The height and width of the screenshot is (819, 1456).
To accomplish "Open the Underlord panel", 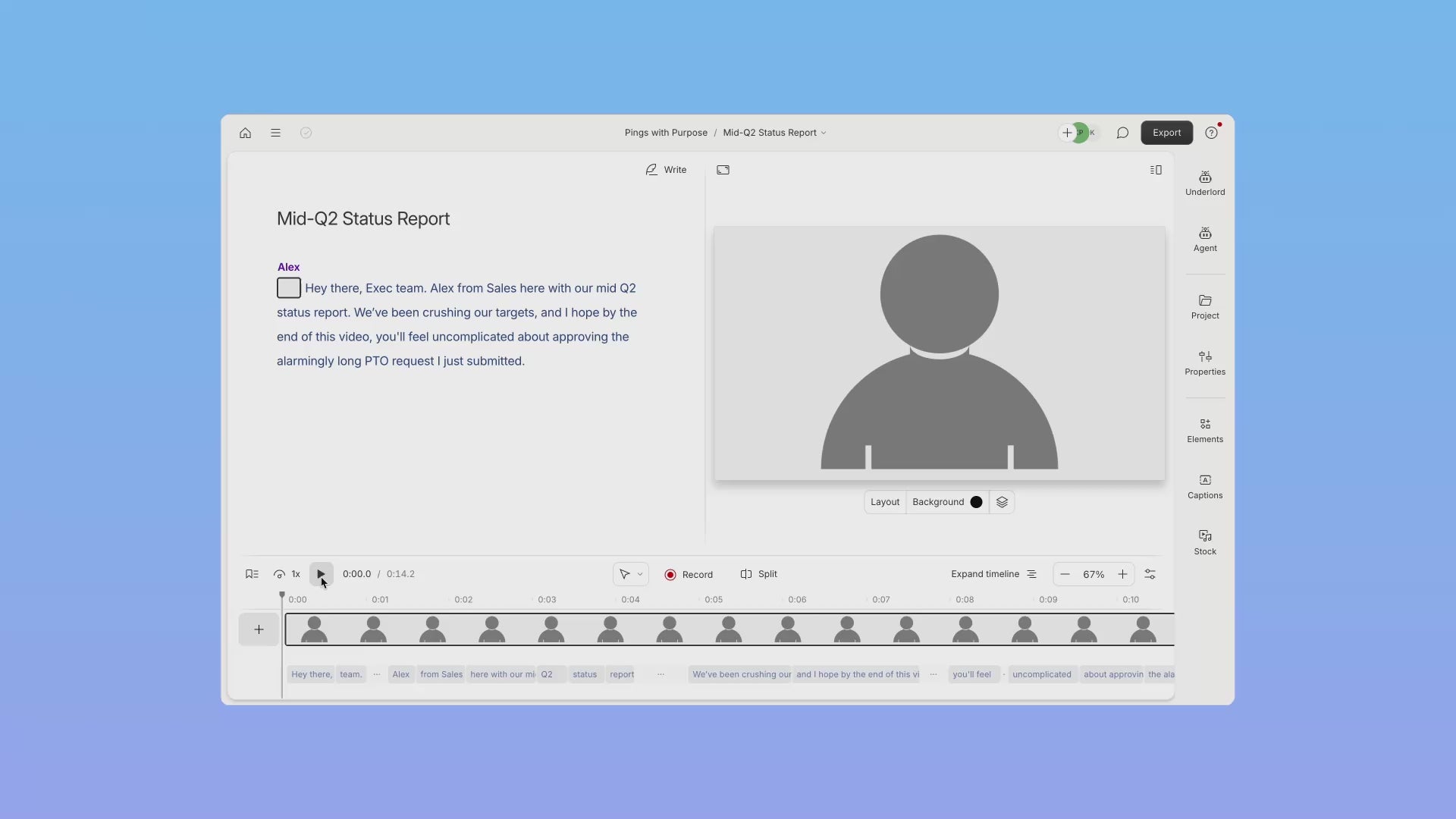I will [1204, 183].
